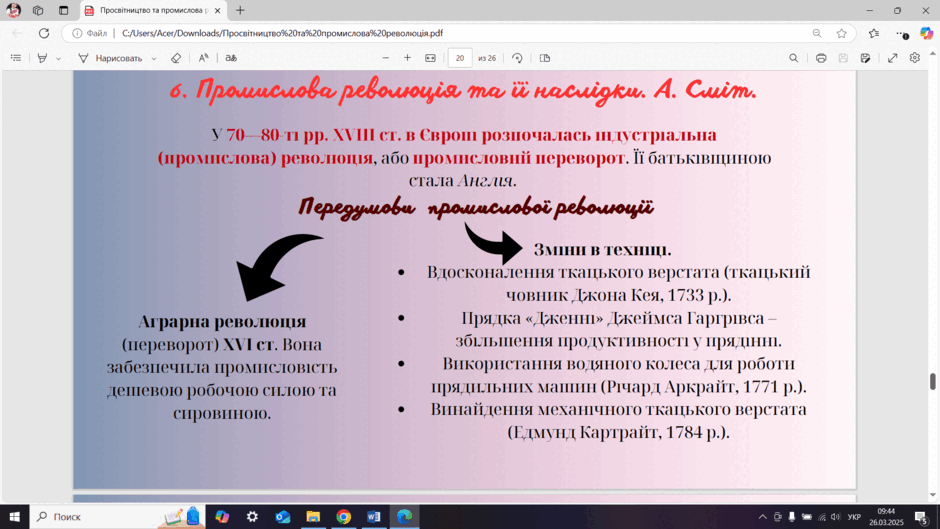
Task: Select the highlight tool
Action: click(42, 58)
